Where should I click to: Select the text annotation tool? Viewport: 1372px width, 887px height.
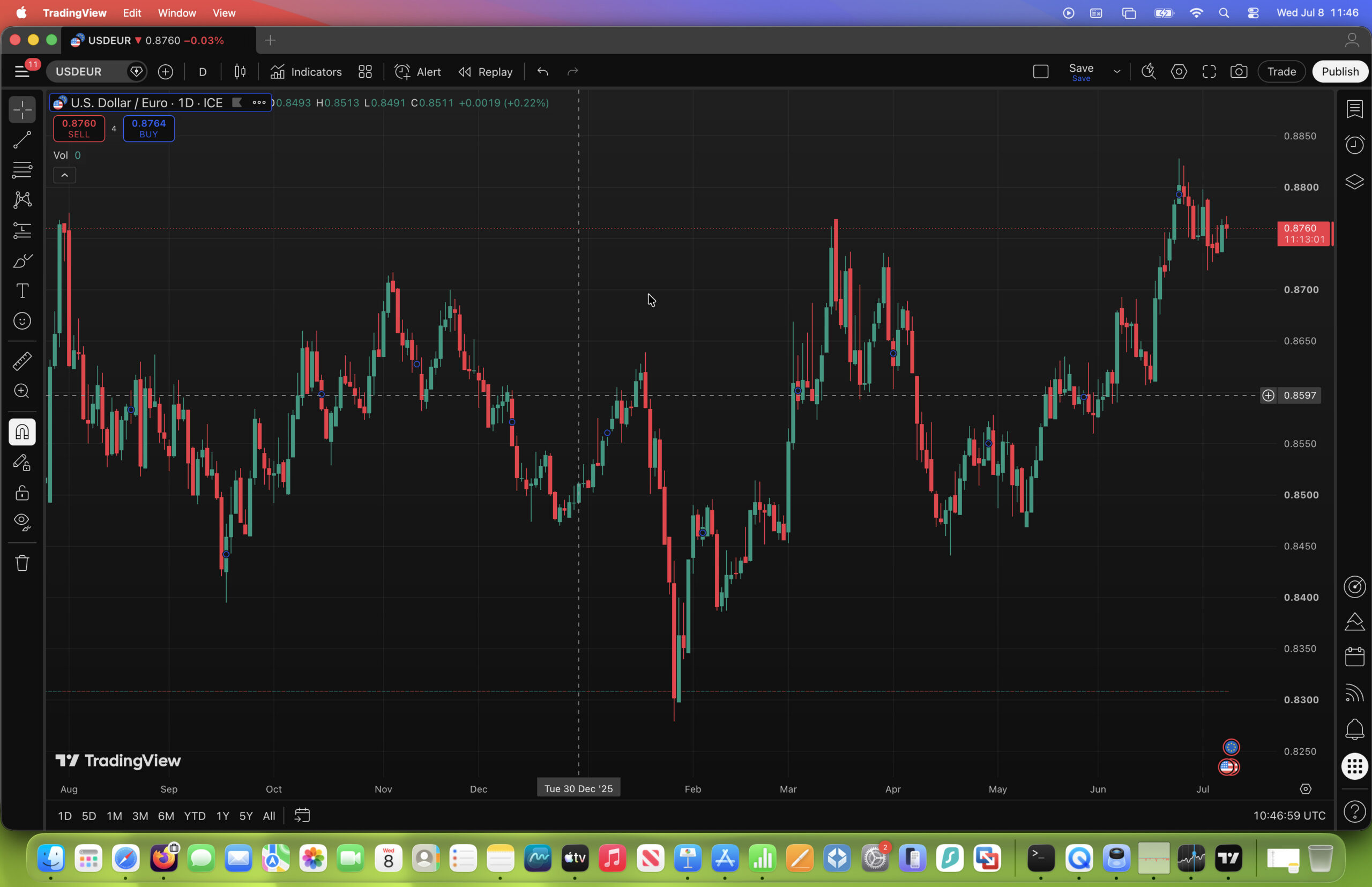click(22, 291)
